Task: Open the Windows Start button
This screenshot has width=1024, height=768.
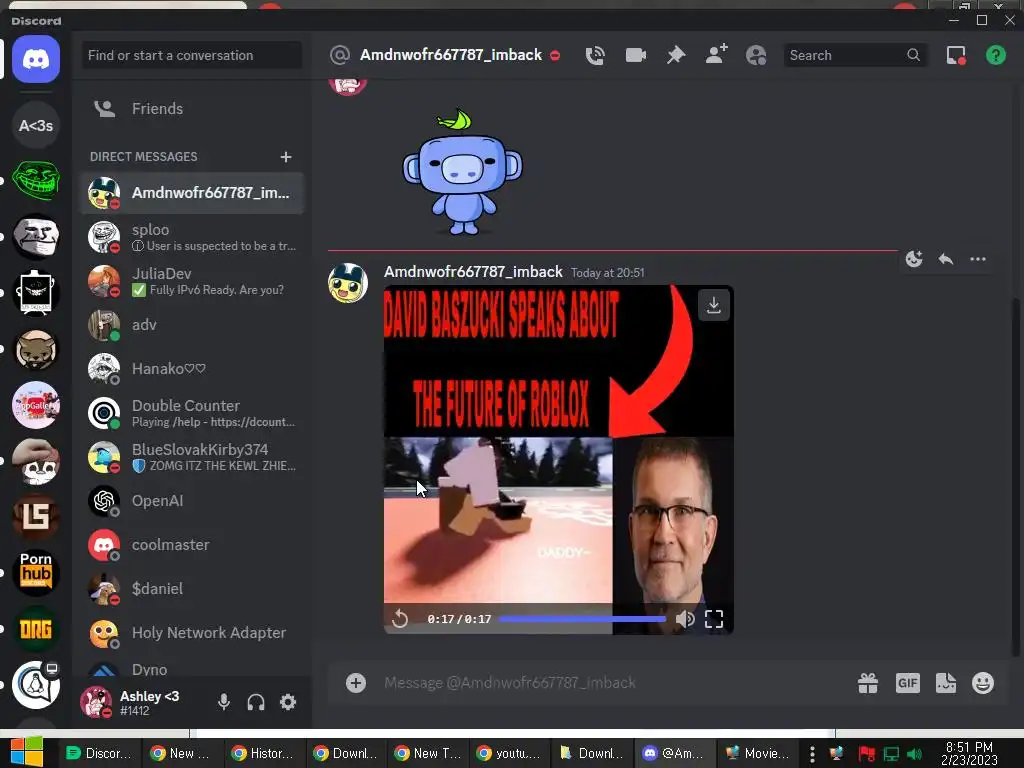Action: [x=27, y=751]
